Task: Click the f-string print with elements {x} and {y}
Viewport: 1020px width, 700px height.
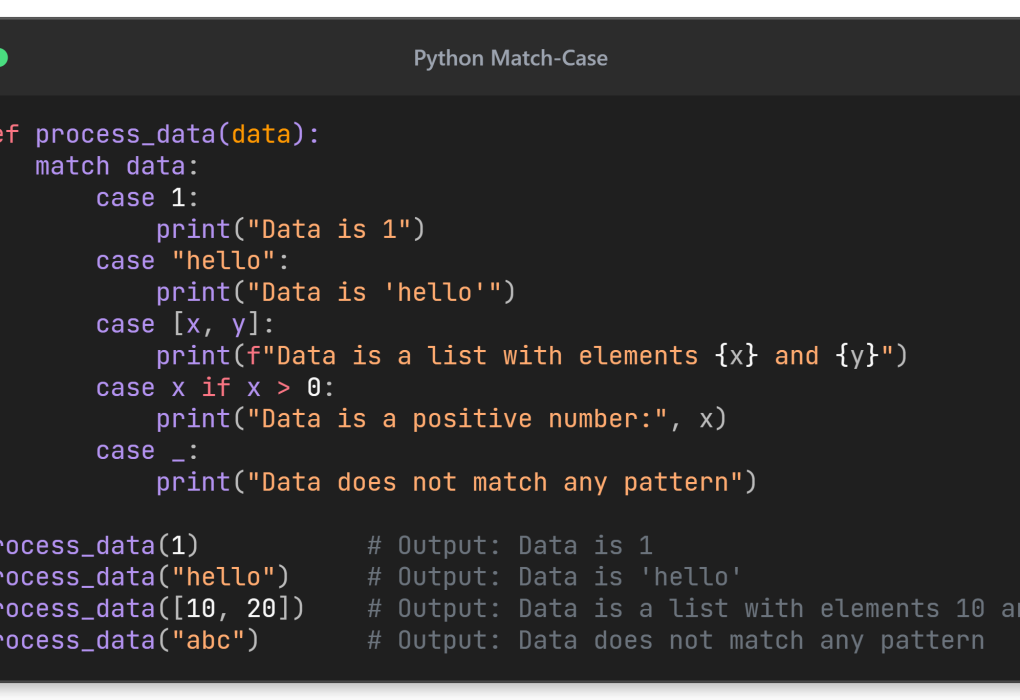Action: pyautogui.click(x=532, y=356)
